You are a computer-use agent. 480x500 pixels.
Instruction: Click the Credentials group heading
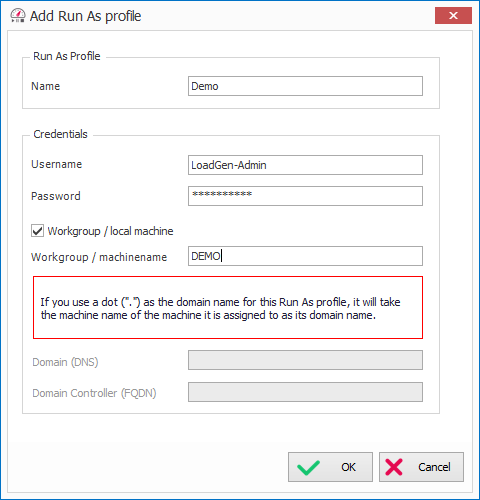pos(60,134)
